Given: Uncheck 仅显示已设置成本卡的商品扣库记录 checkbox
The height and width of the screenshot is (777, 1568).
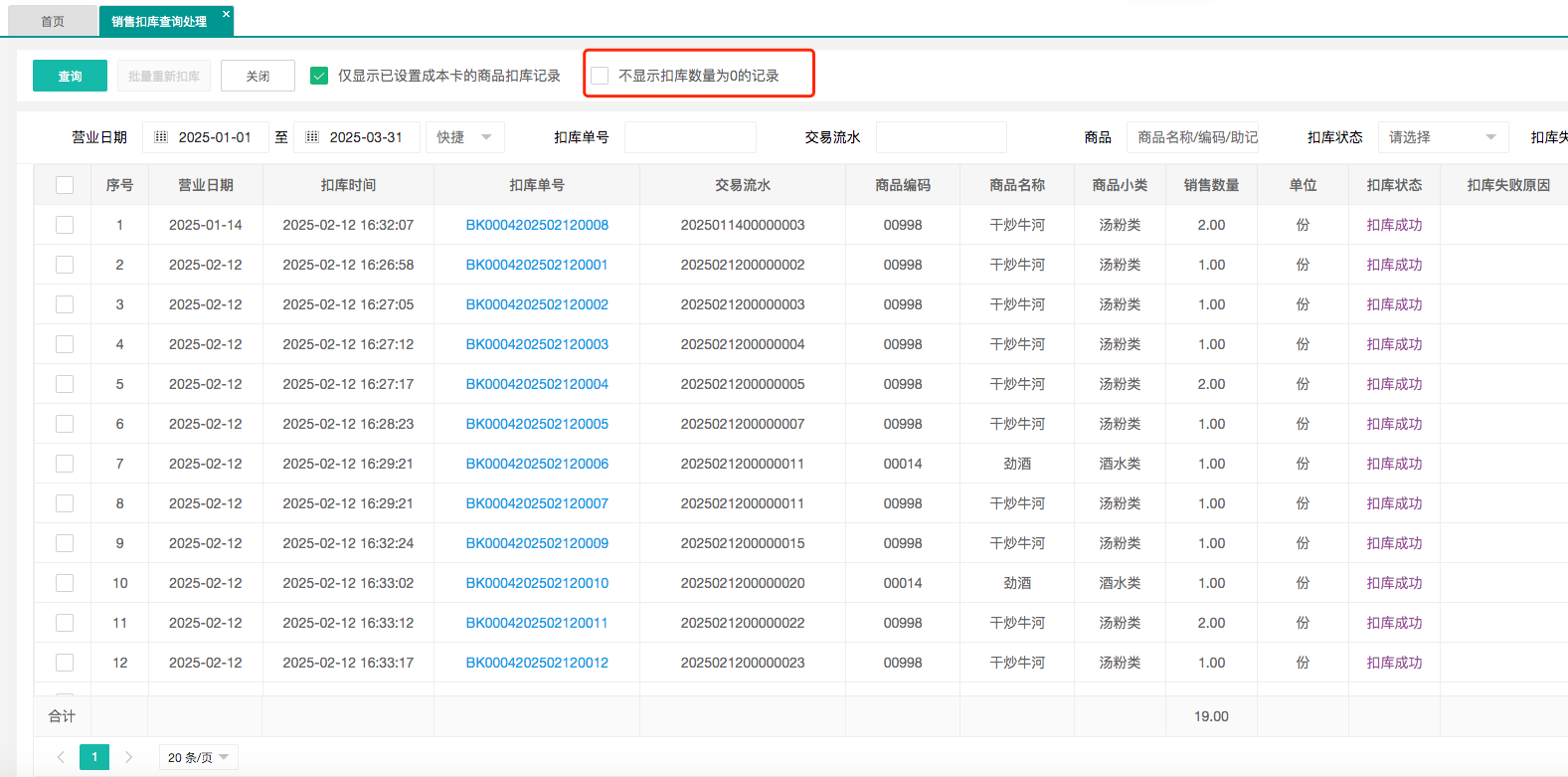Looking at the screenshot, I should (319, 76).
